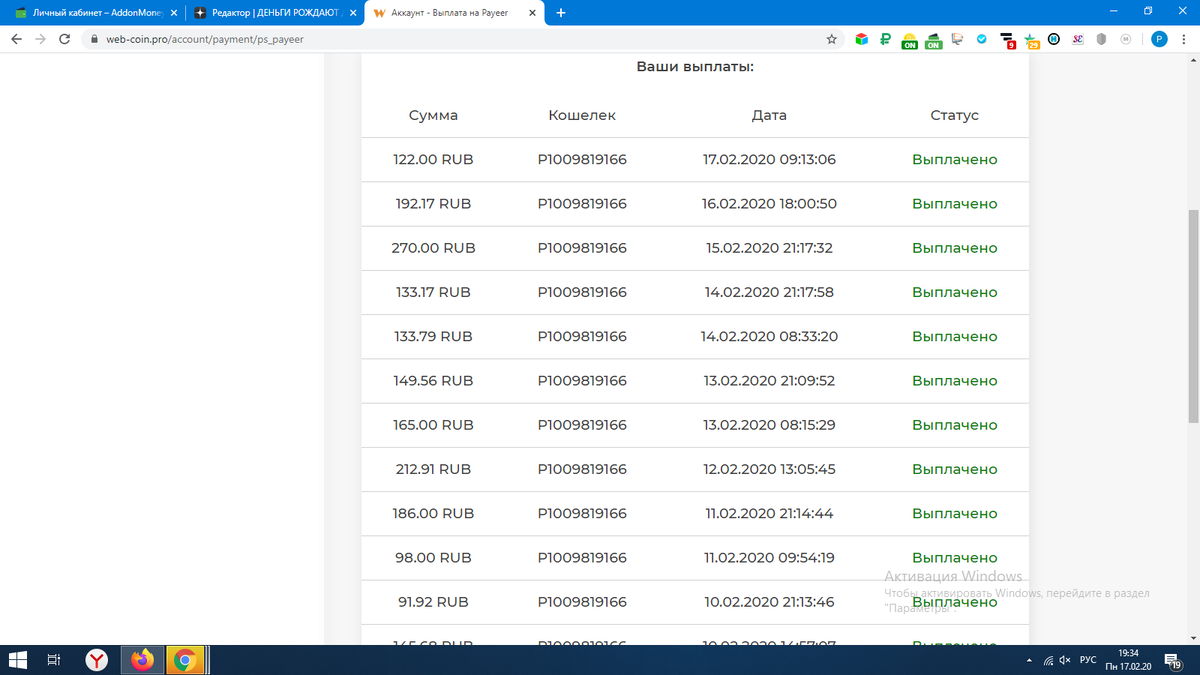
Task: Open the extension with red badge 9
Action: pyautogui.click(x=1008, y=40)
